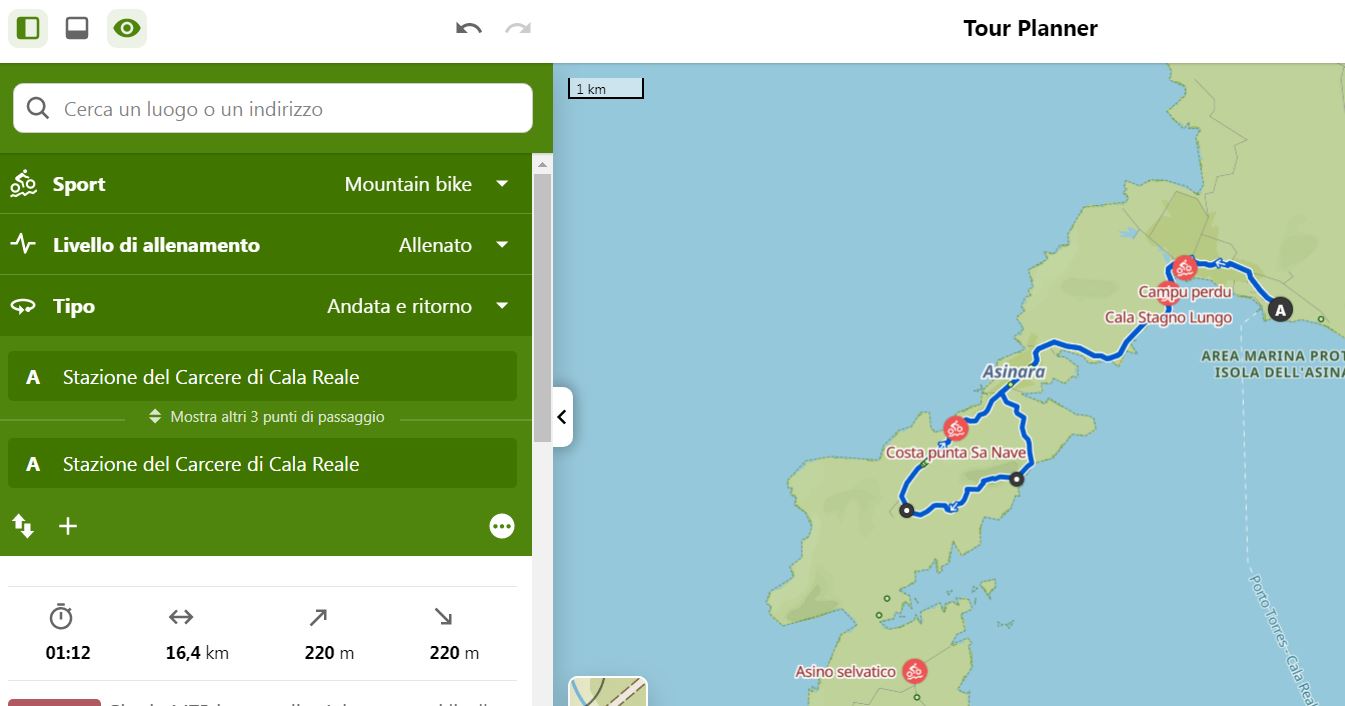1345x706 pixels.
Task: Click the undo arrow
Action: (x=468, y=28)
